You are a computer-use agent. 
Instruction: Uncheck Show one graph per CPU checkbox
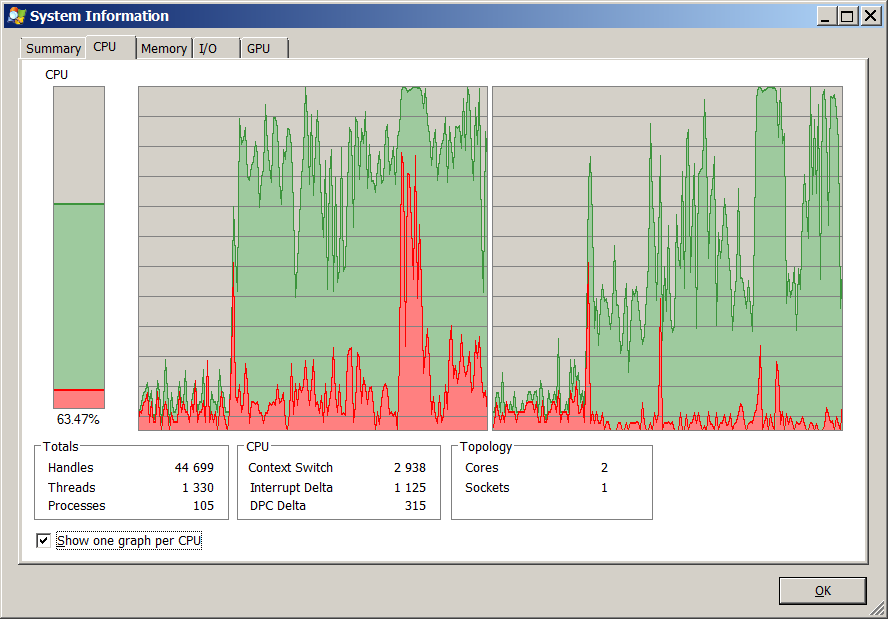(43, 541)
